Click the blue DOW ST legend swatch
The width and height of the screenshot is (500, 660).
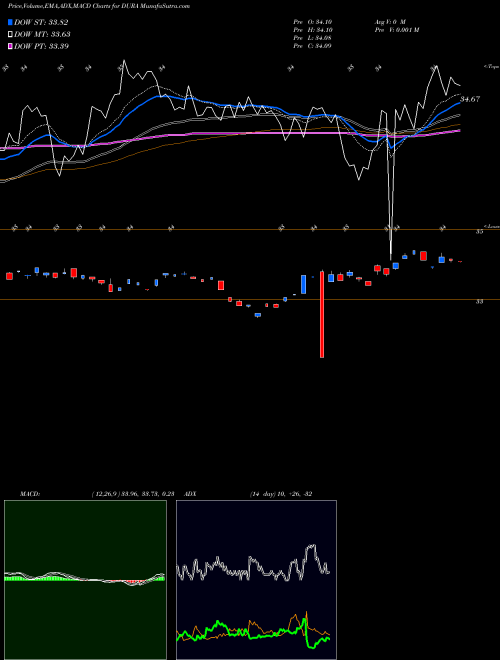10,22
